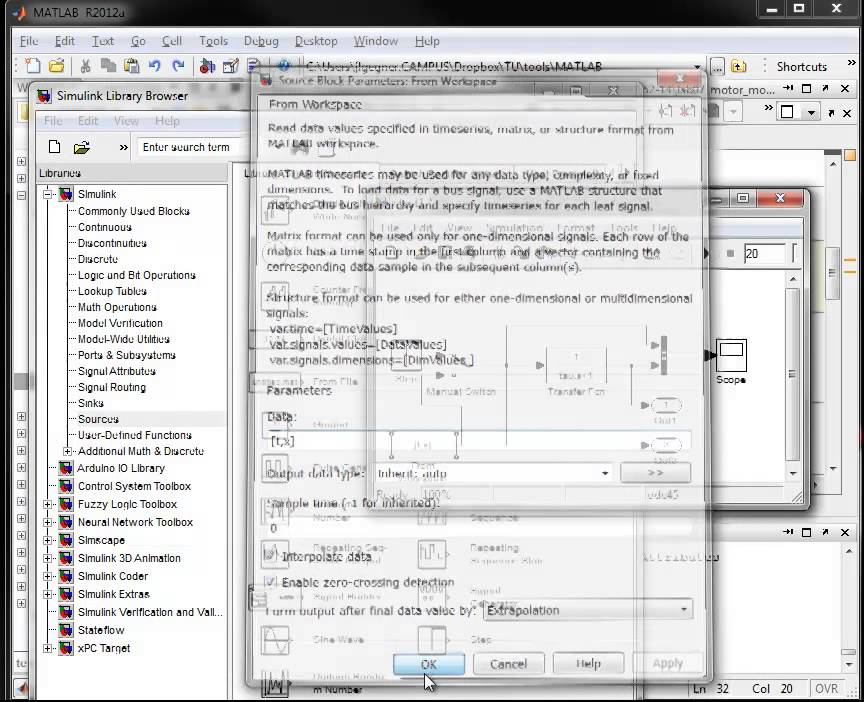Click the model window vertical scrollbar
The width and height of the screenshot is (864, 702).
[x=792, y=375]
